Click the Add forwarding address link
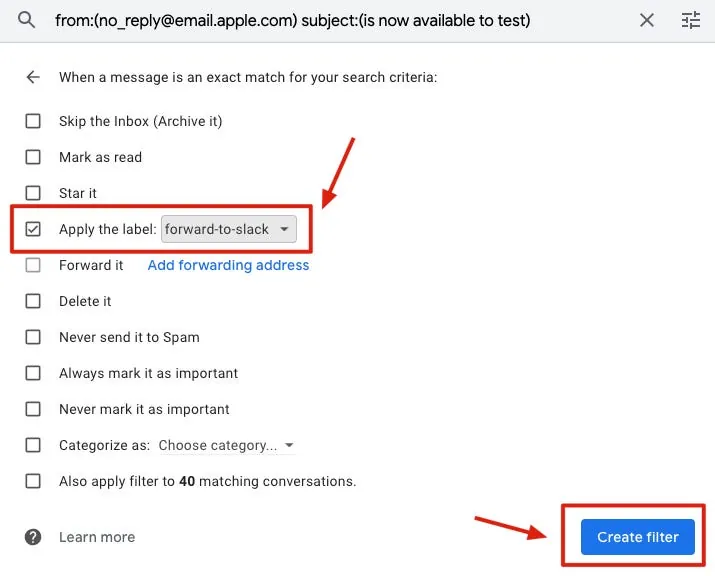Screen dimensions: 715x576 228,265
